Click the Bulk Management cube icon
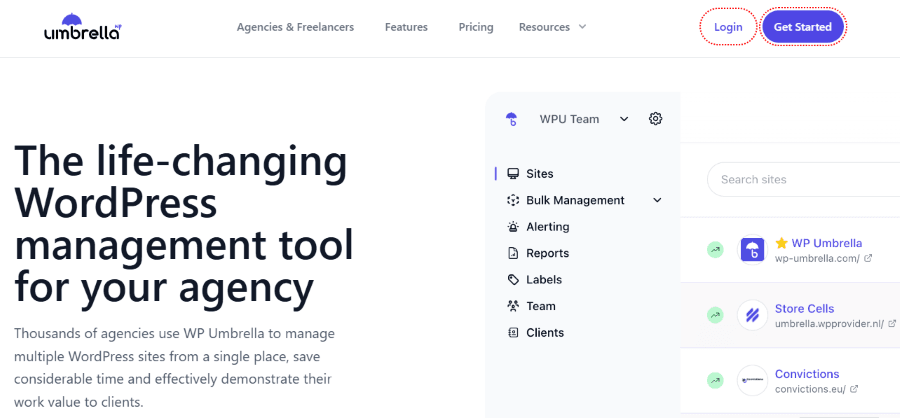Image resolution: width=900 pixels, height=418 pixels. coord(513,200)
